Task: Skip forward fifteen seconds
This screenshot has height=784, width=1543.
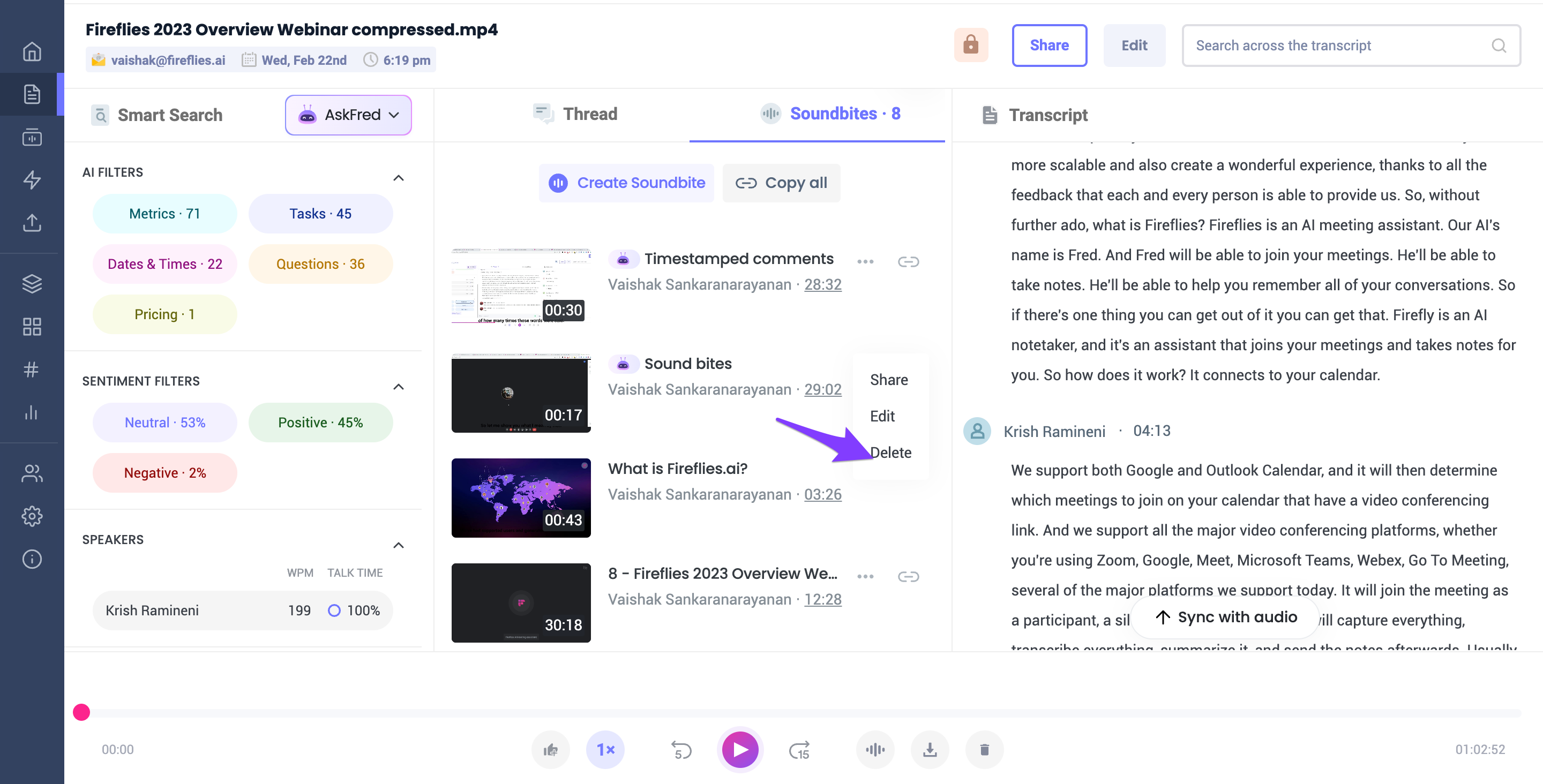Action: (800, 750)
